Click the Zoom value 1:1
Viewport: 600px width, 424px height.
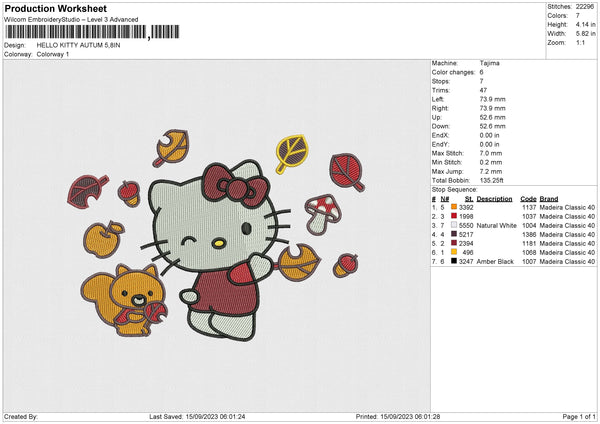click(x=580, y=42)
